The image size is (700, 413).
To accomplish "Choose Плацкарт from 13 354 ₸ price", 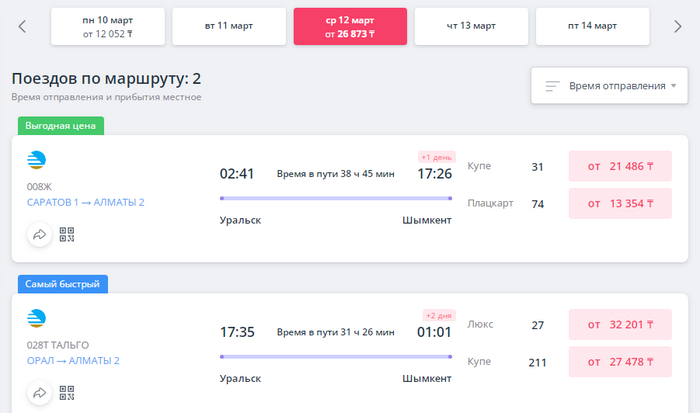I will point(620,203).
